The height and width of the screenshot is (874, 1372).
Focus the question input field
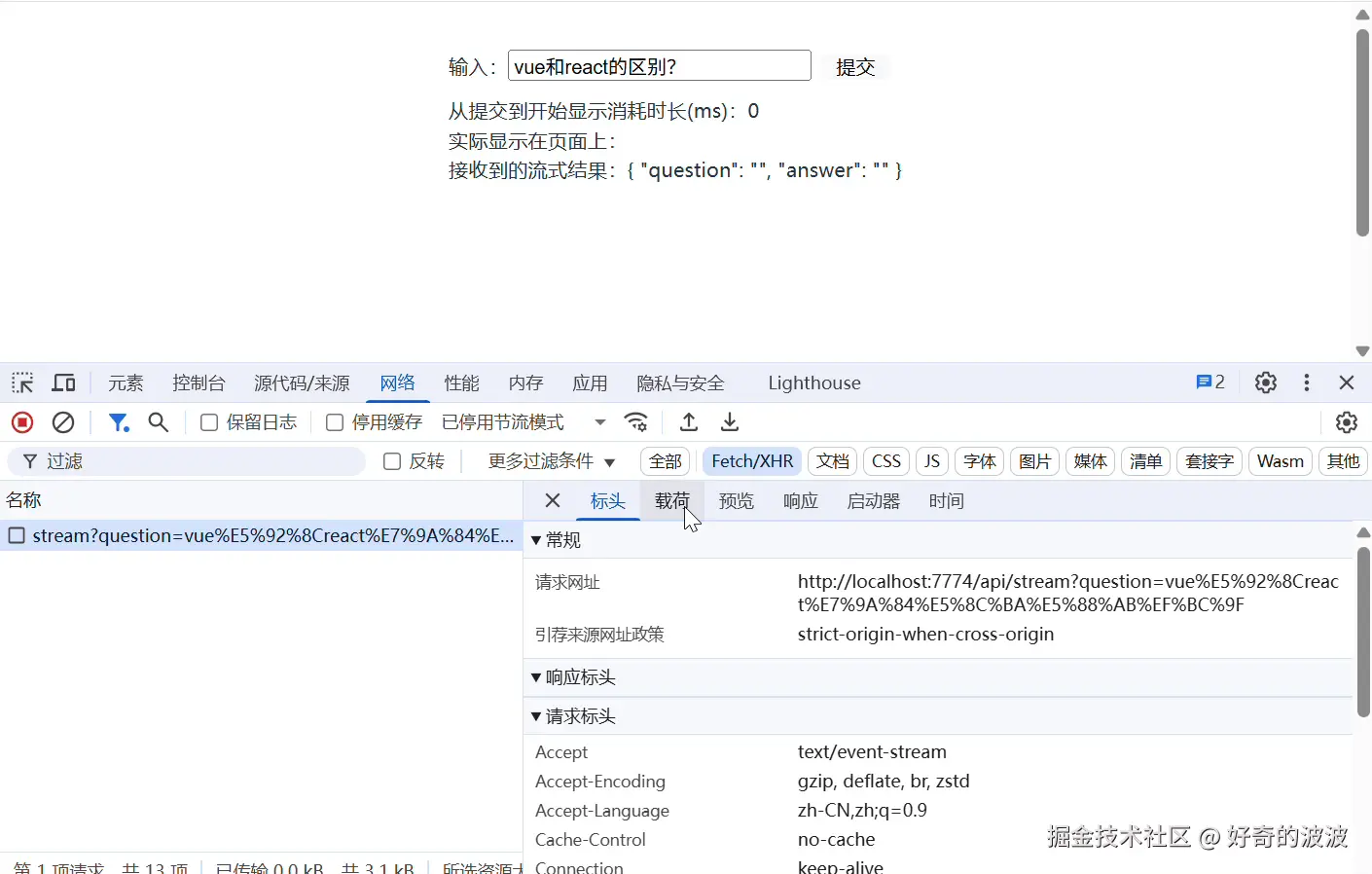coord(660,66)
